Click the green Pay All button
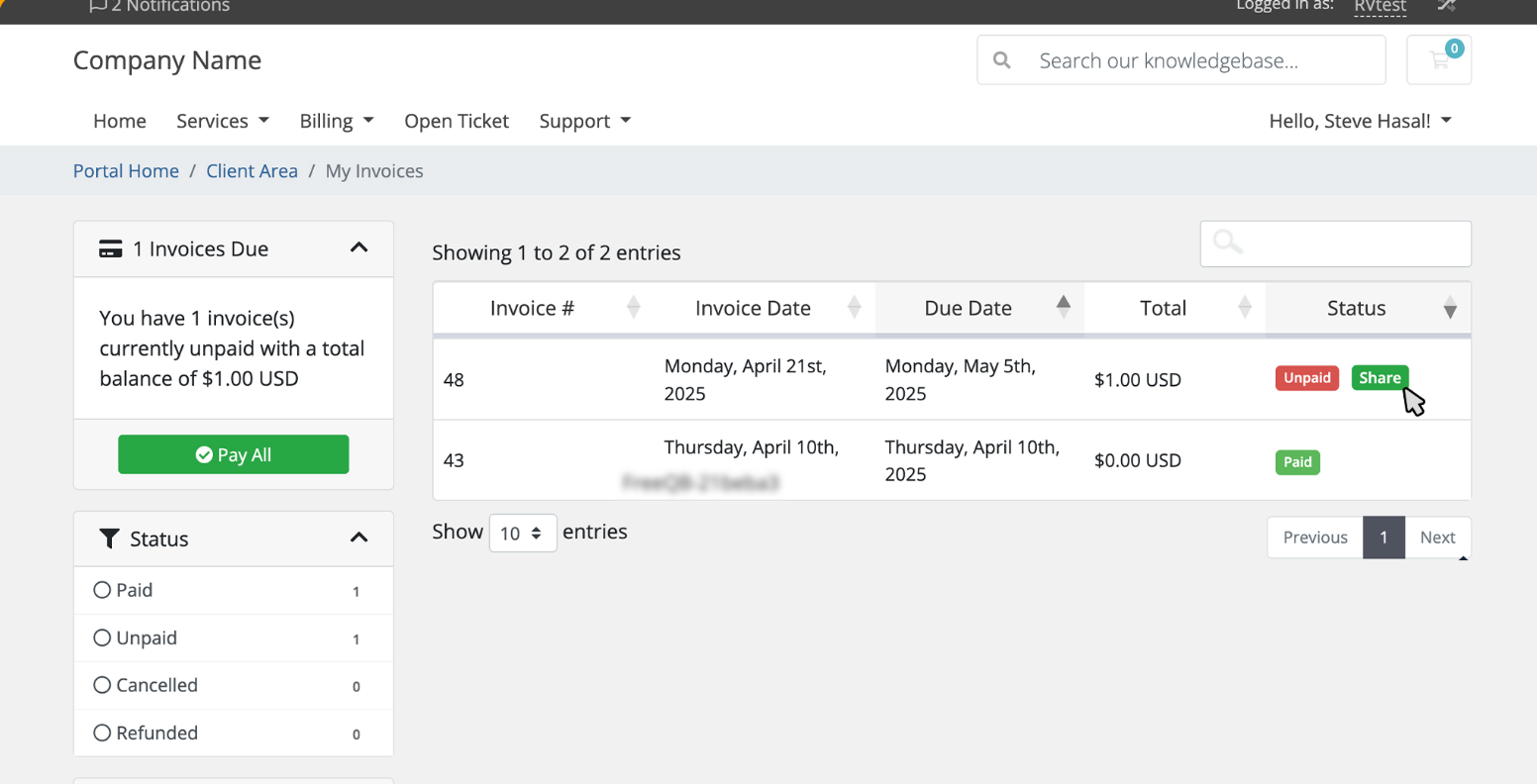The image size is (1537, 784). (234, 454)
